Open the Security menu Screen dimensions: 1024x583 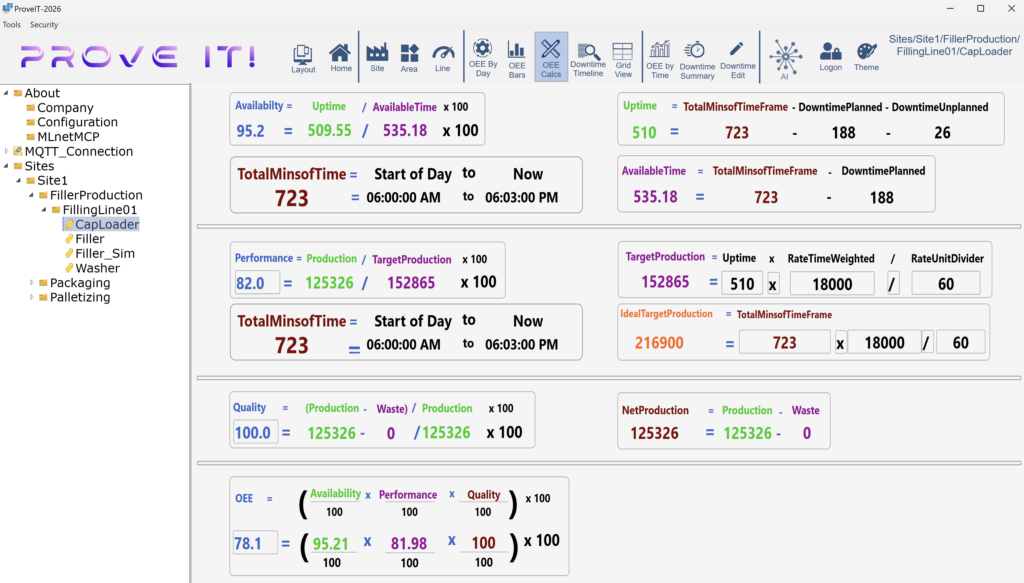tap(44, 24)
